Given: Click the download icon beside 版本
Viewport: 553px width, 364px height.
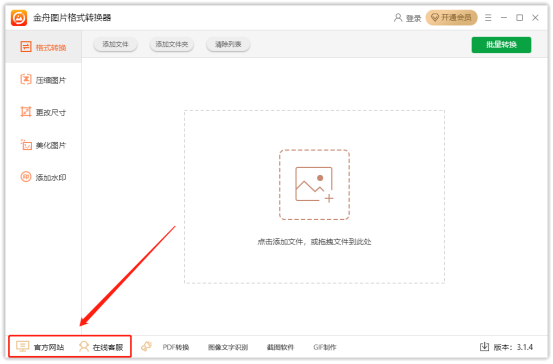Looking at the screenshot, I should pos(485,347).
